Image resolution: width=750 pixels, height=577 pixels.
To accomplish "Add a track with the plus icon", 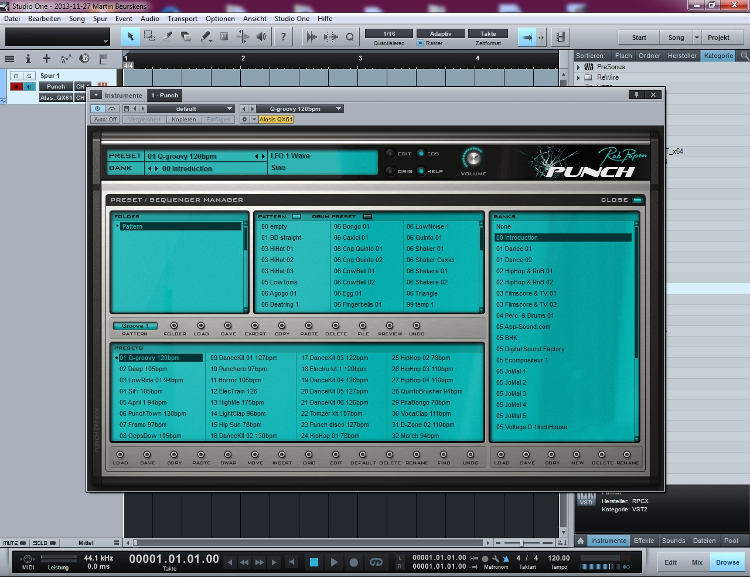I will point(46,59).
